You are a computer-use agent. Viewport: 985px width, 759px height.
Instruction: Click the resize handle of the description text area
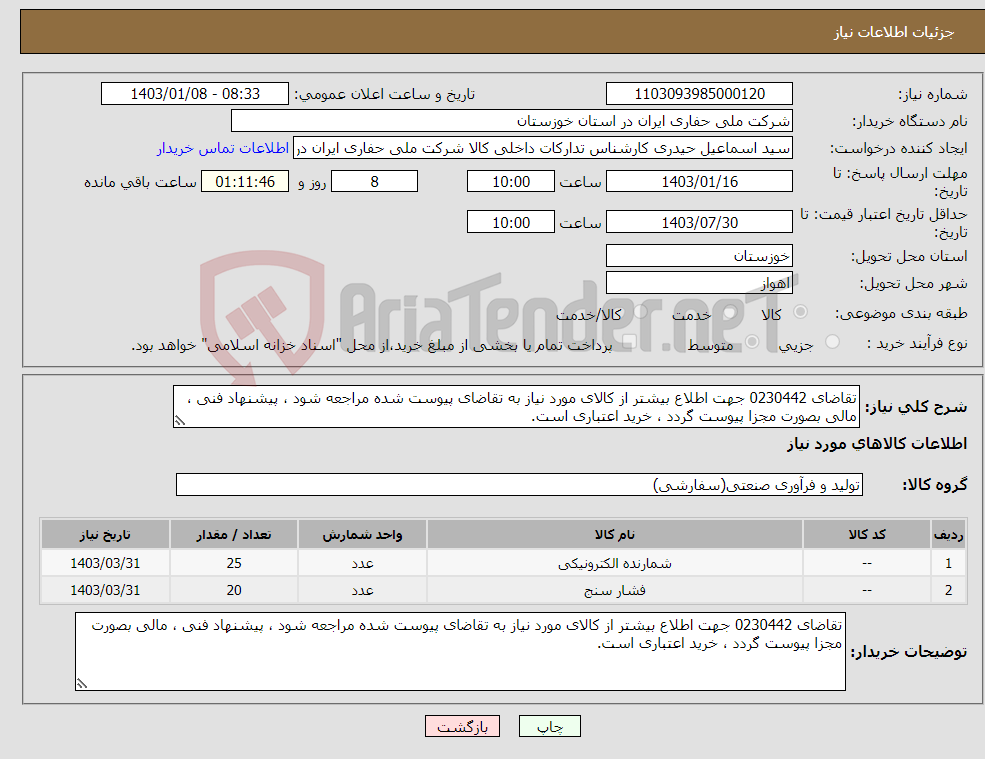[180, 421]
